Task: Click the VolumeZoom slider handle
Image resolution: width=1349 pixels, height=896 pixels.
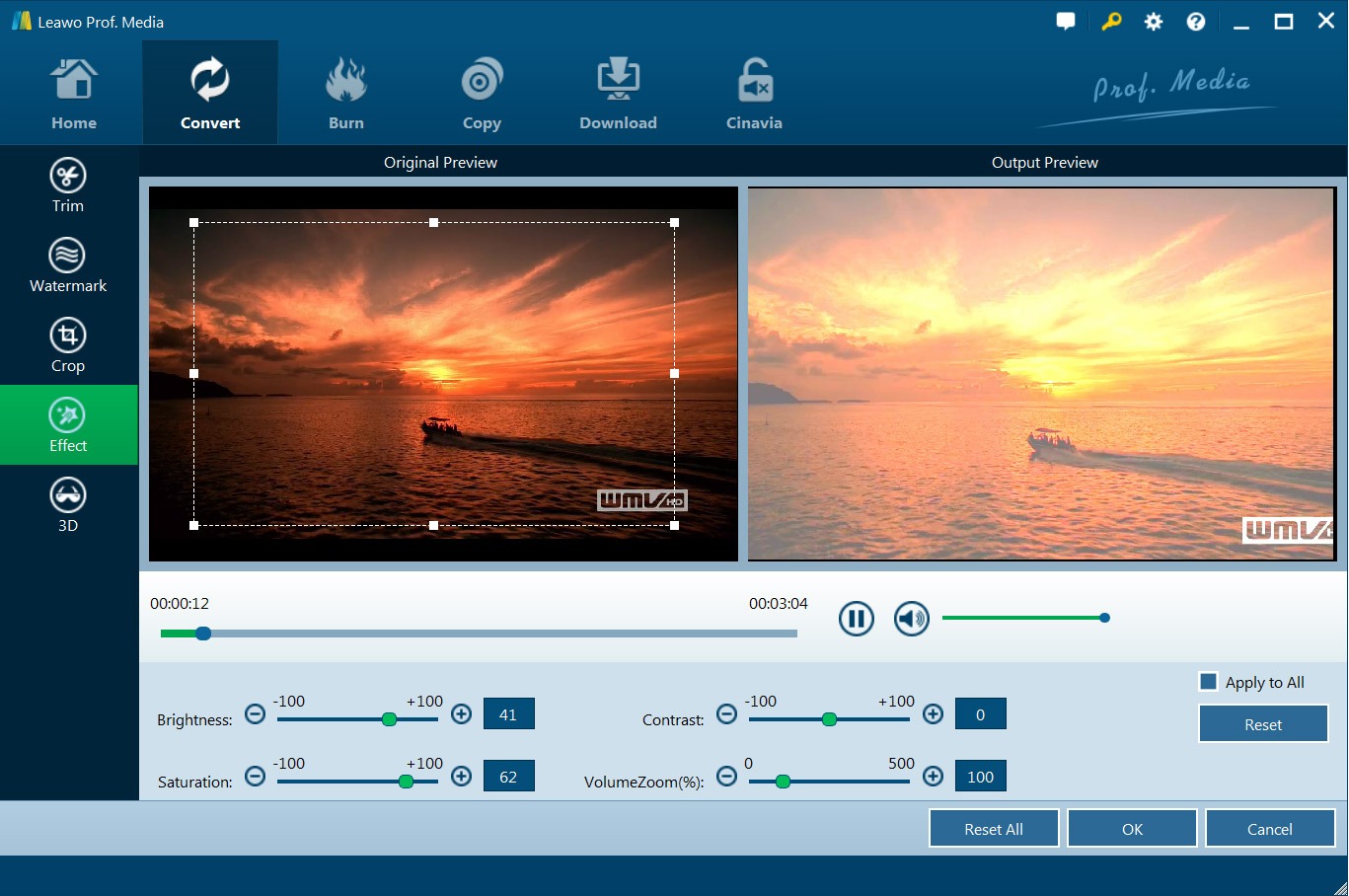Action: 783,782
